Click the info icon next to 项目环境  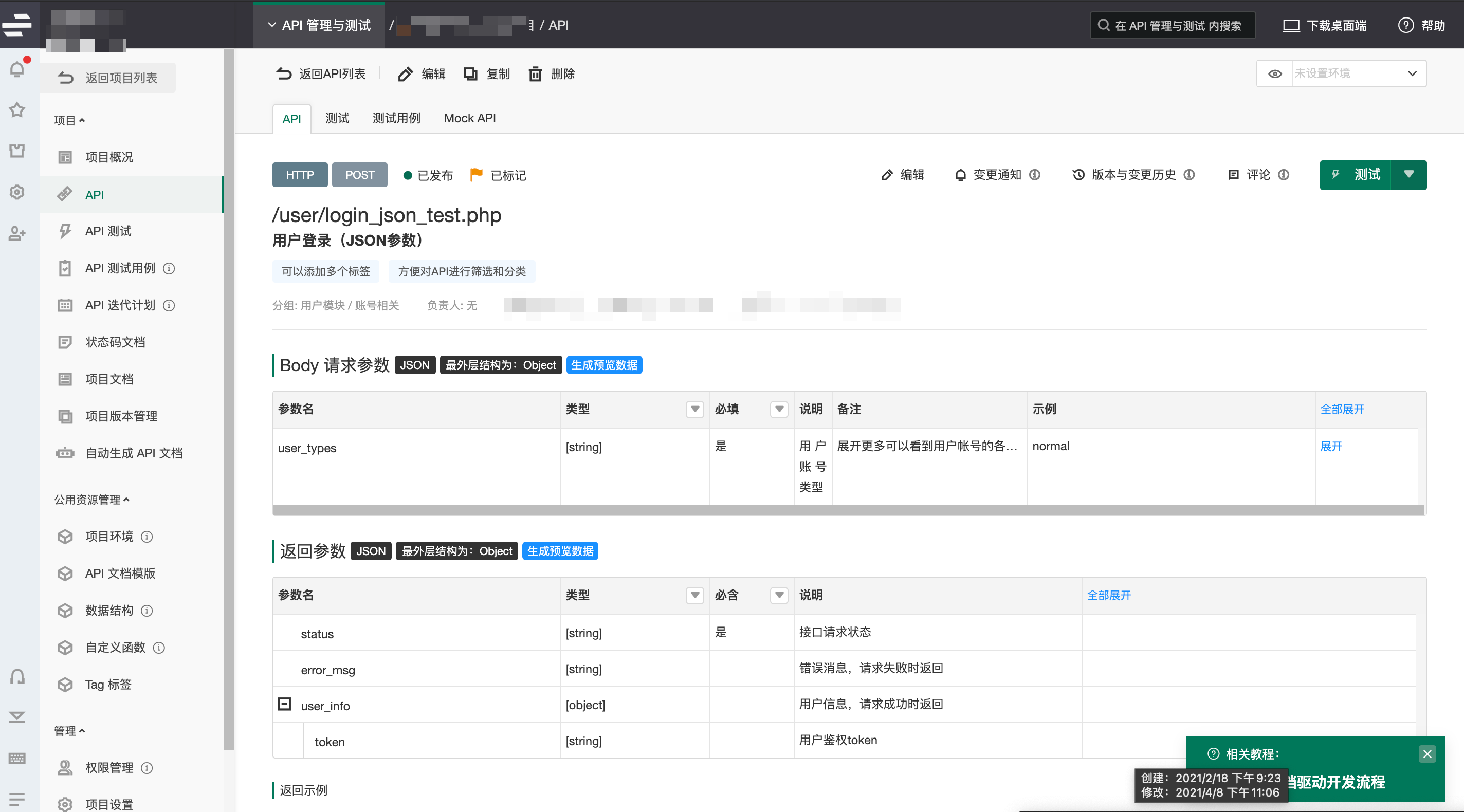[147, 537]
